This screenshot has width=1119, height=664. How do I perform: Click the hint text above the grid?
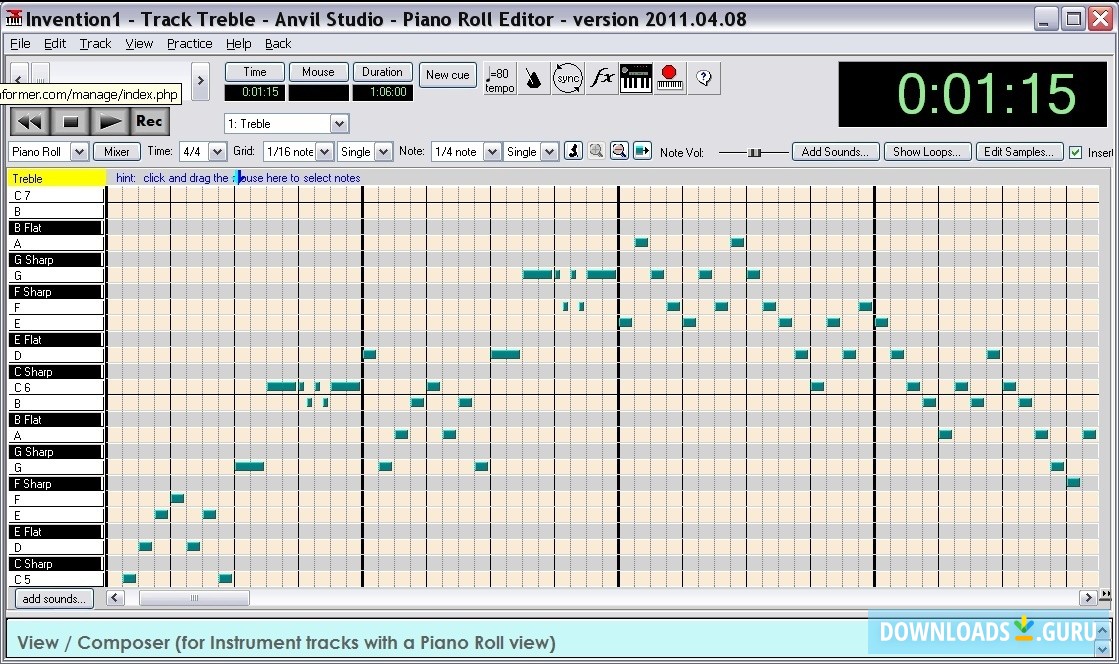pos(238,178)
